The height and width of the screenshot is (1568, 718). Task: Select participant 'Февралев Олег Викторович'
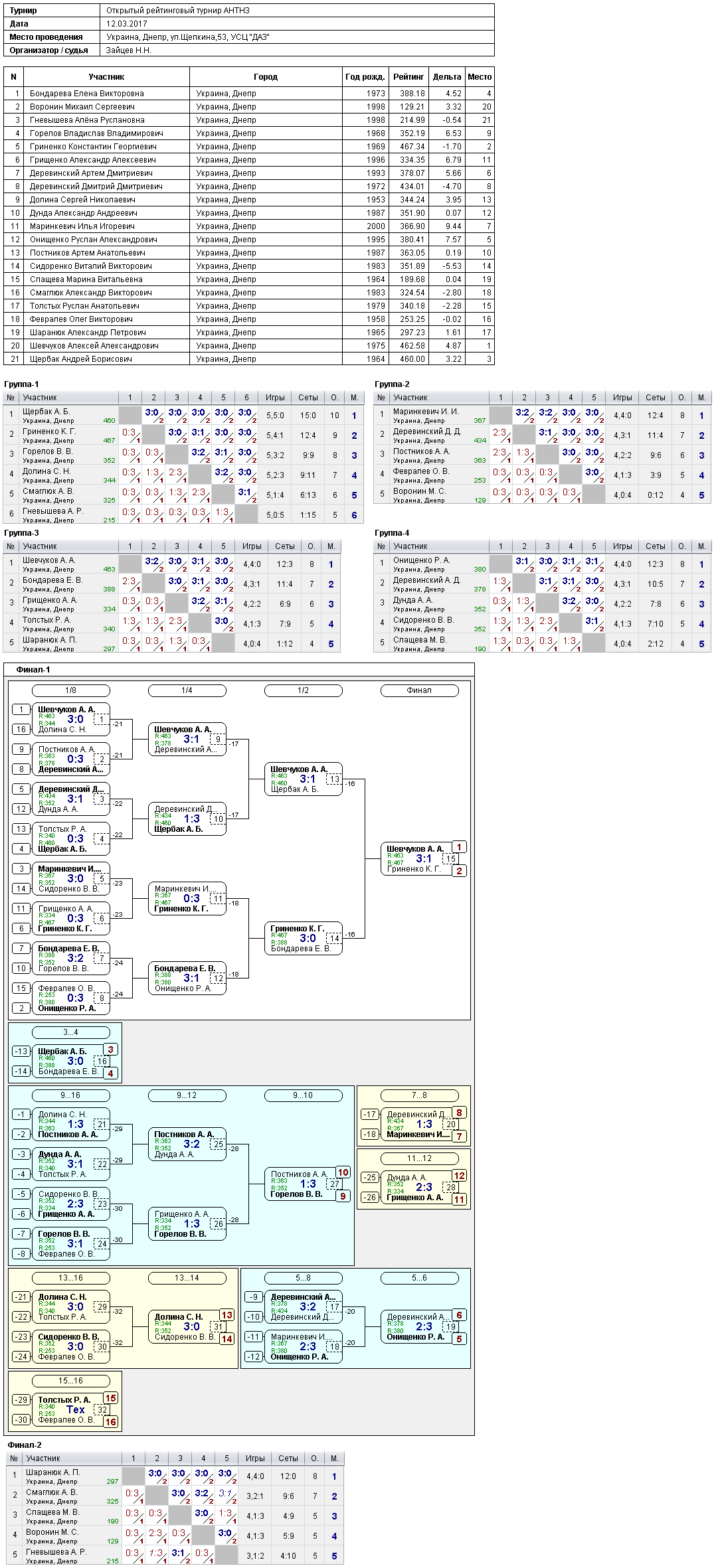pos(81,319)
